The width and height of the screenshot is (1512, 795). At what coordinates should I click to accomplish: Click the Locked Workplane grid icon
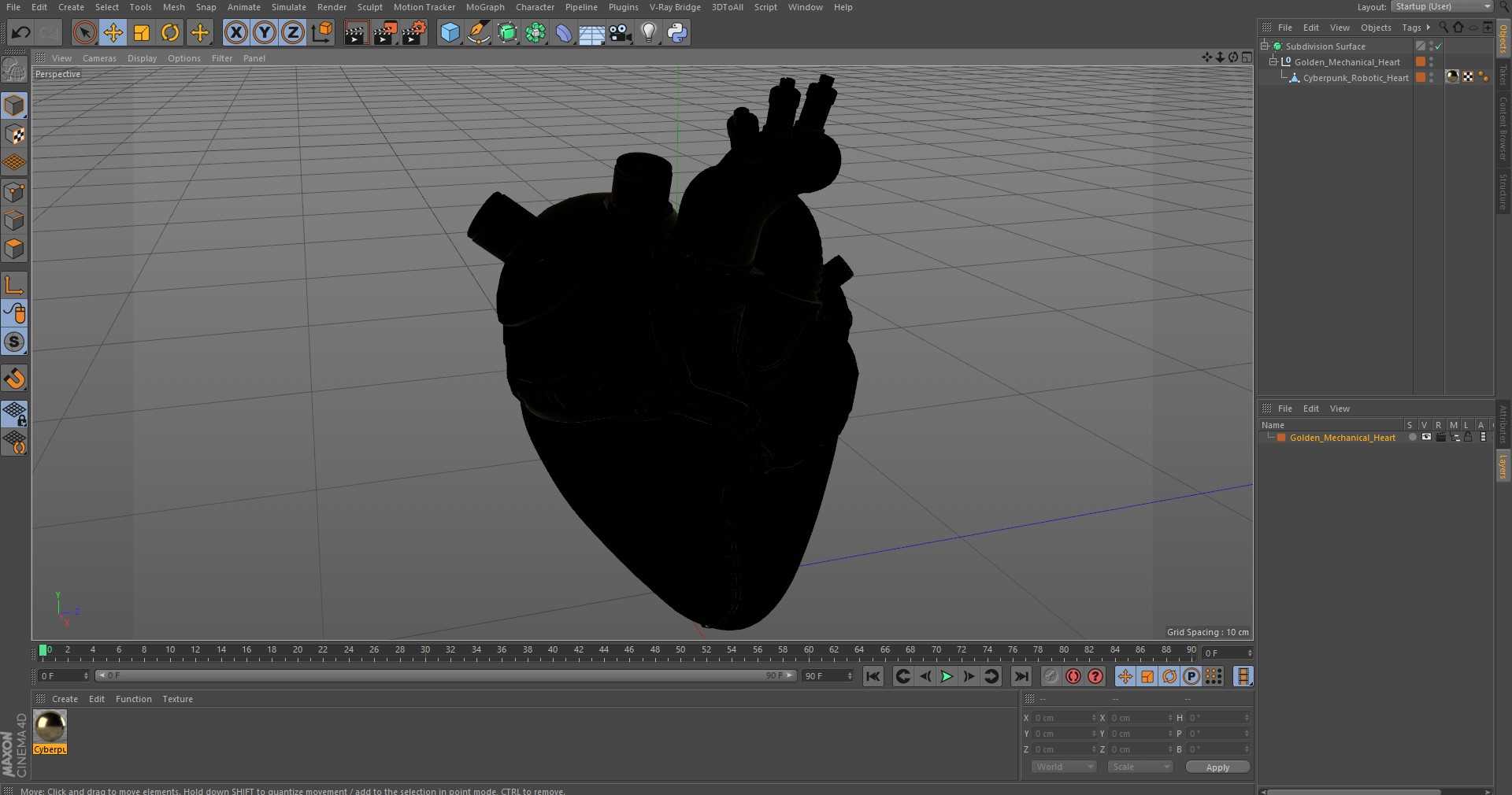pyautogui.click(x=14, y=413)
